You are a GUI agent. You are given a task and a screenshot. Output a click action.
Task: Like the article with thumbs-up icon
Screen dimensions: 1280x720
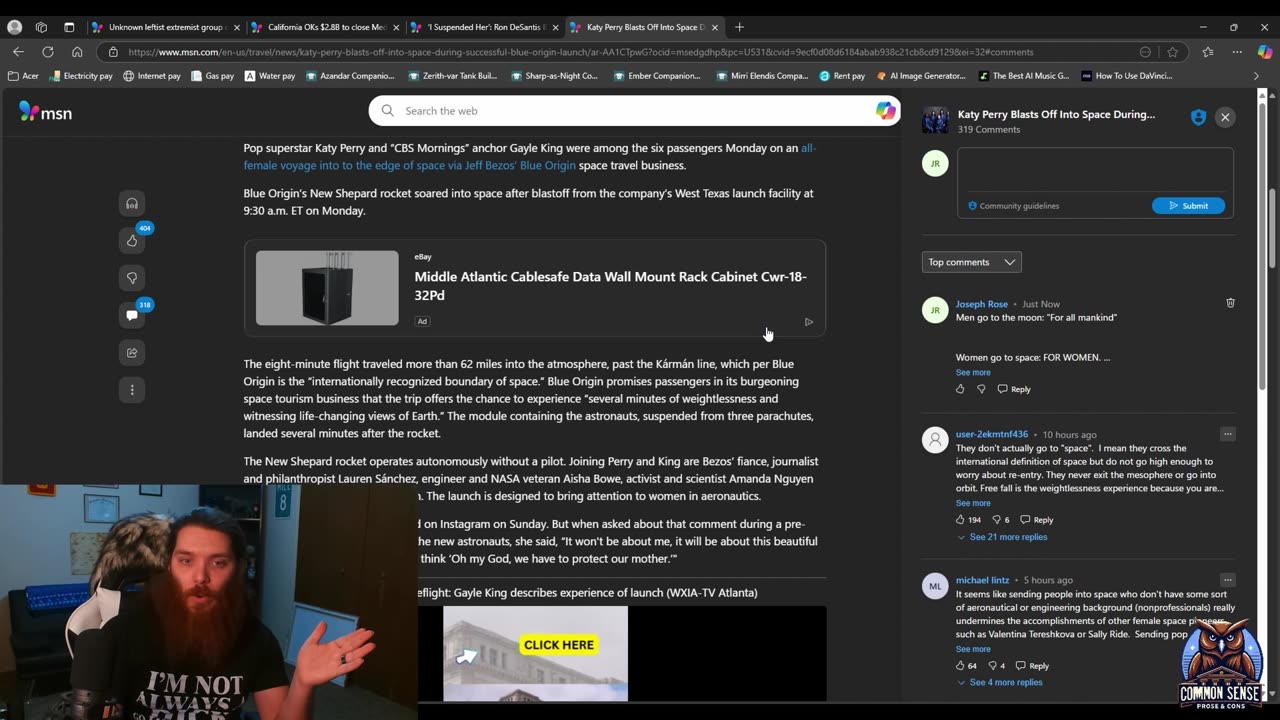click(x=132, y=240)
